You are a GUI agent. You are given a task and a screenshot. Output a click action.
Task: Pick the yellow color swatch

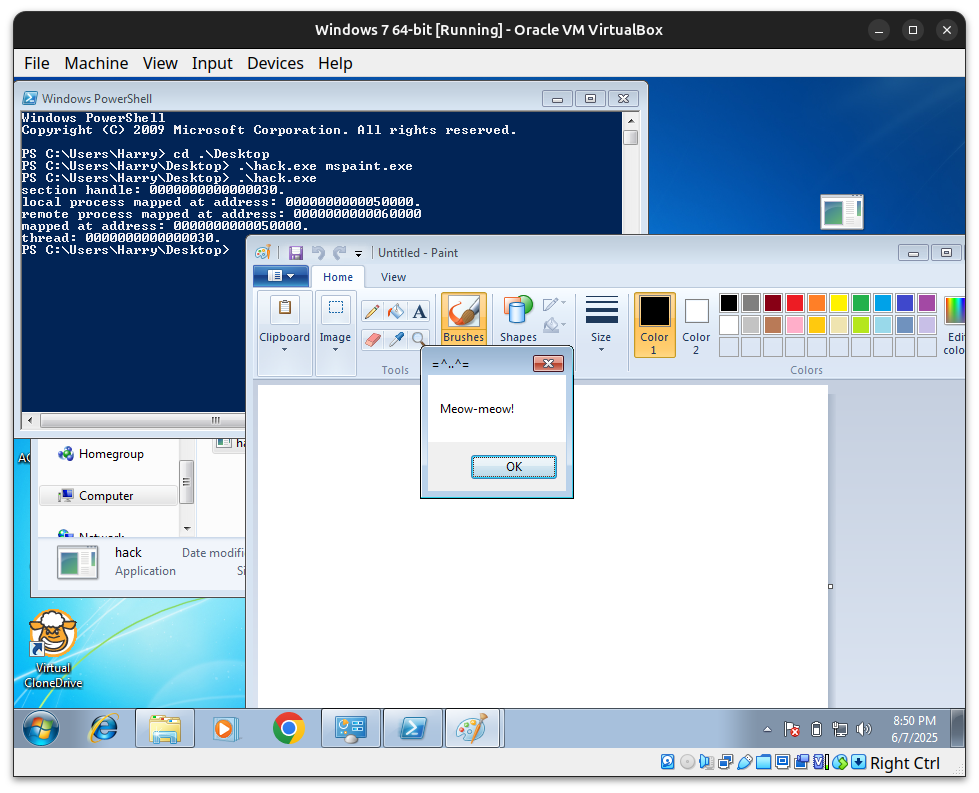tap(839, 303)
